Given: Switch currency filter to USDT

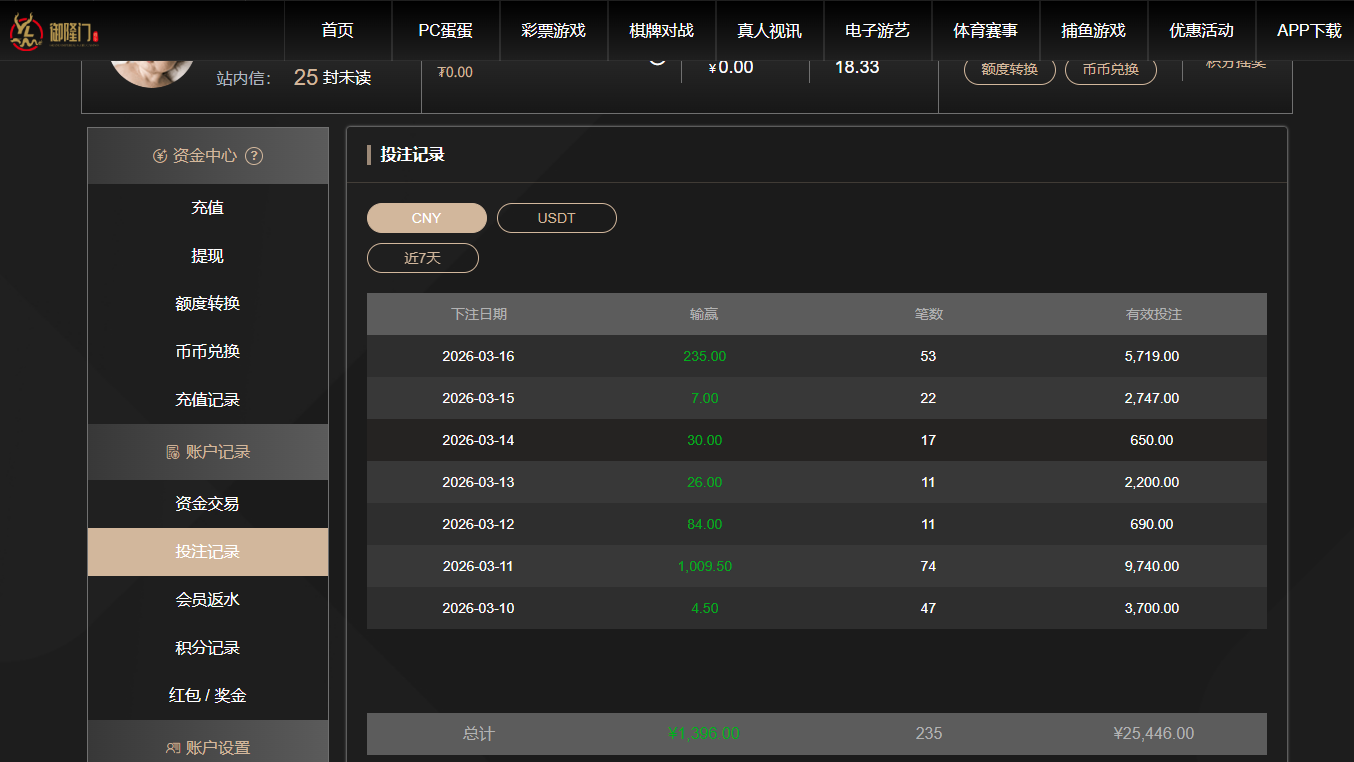Looking at the screenshot, I should pos(556,217).
